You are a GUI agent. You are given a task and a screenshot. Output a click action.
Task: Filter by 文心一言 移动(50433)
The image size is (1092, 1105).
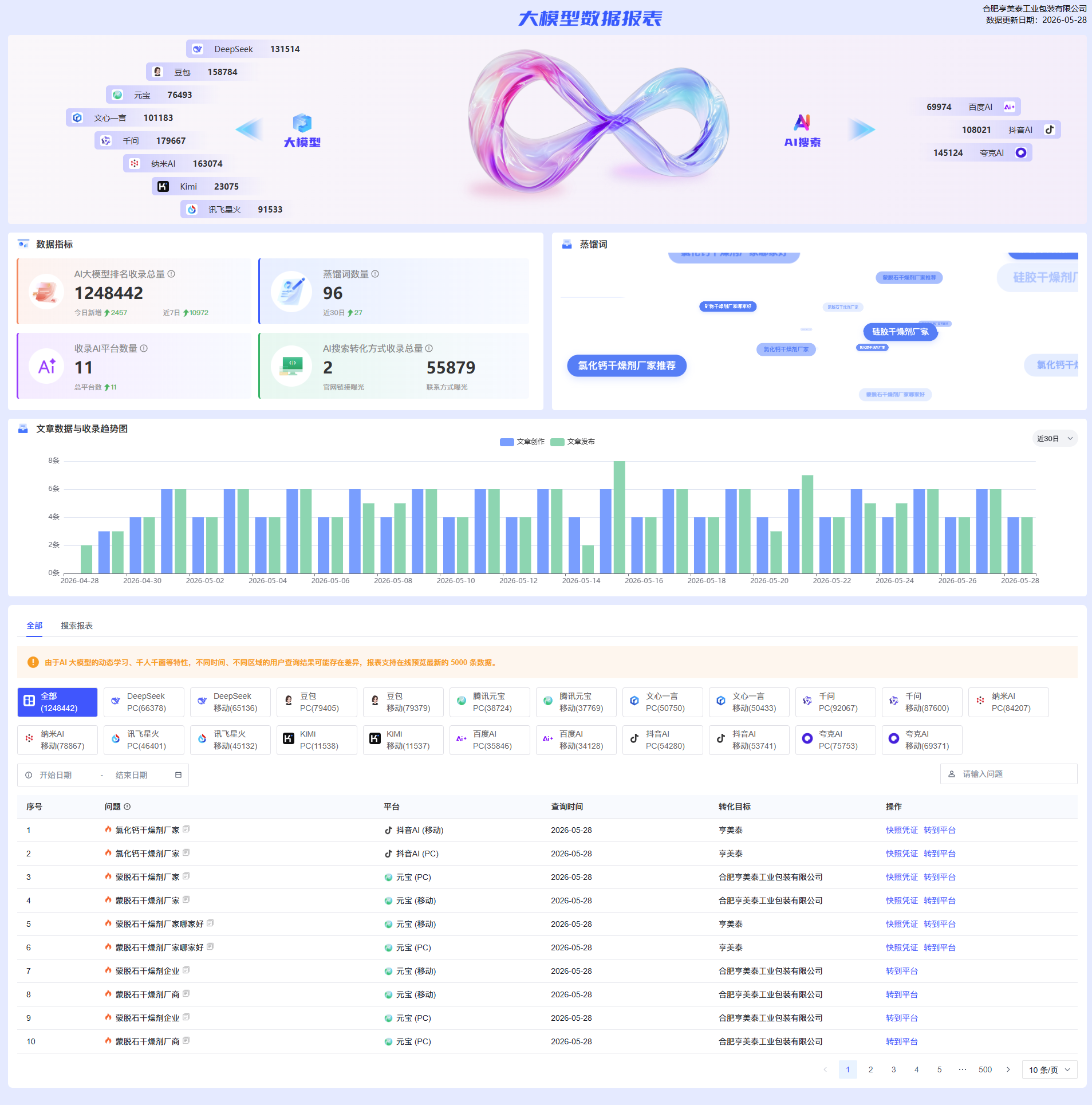click(749, 703)
